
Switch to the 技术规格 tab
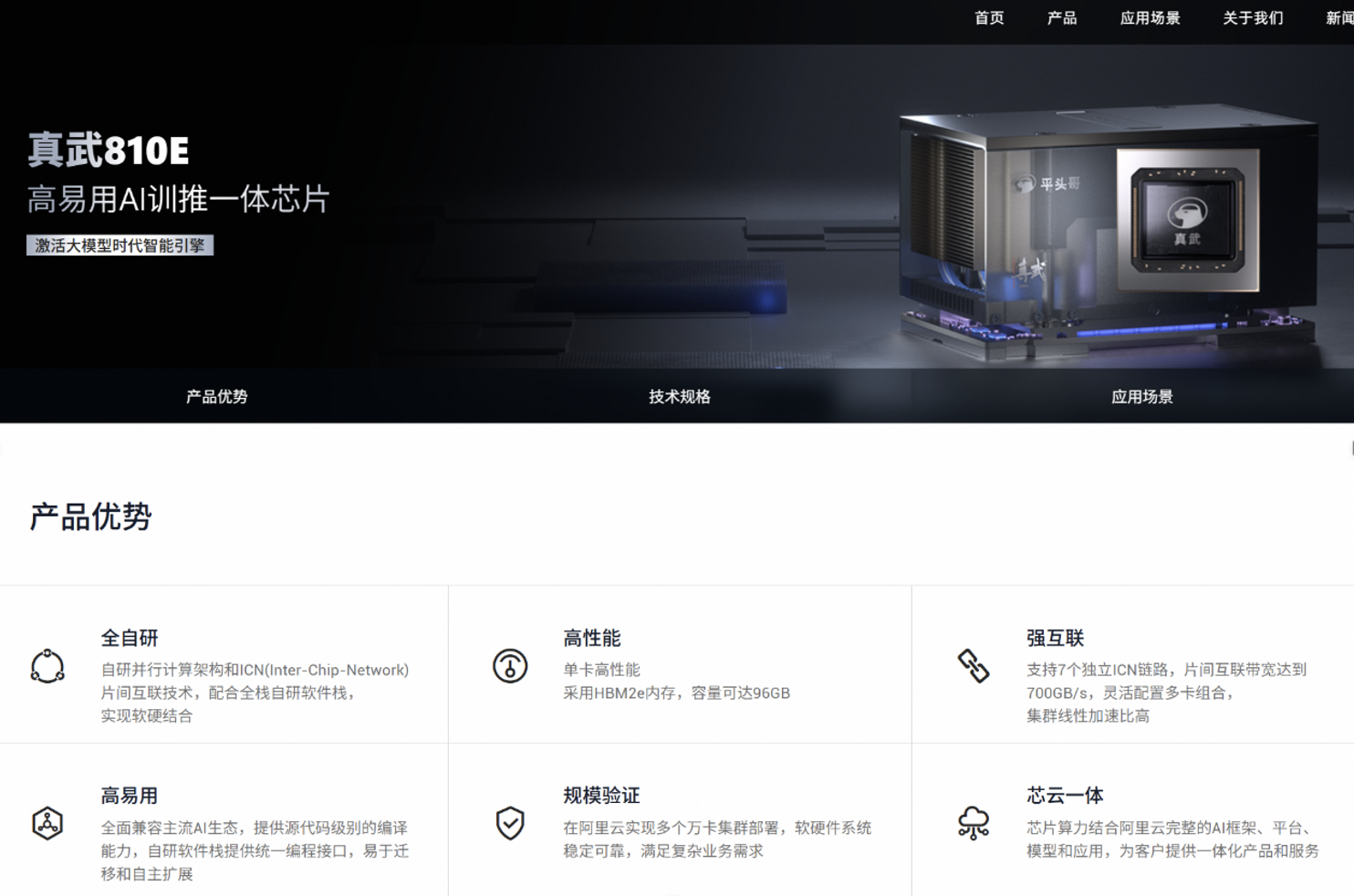[x=680, y=397]
